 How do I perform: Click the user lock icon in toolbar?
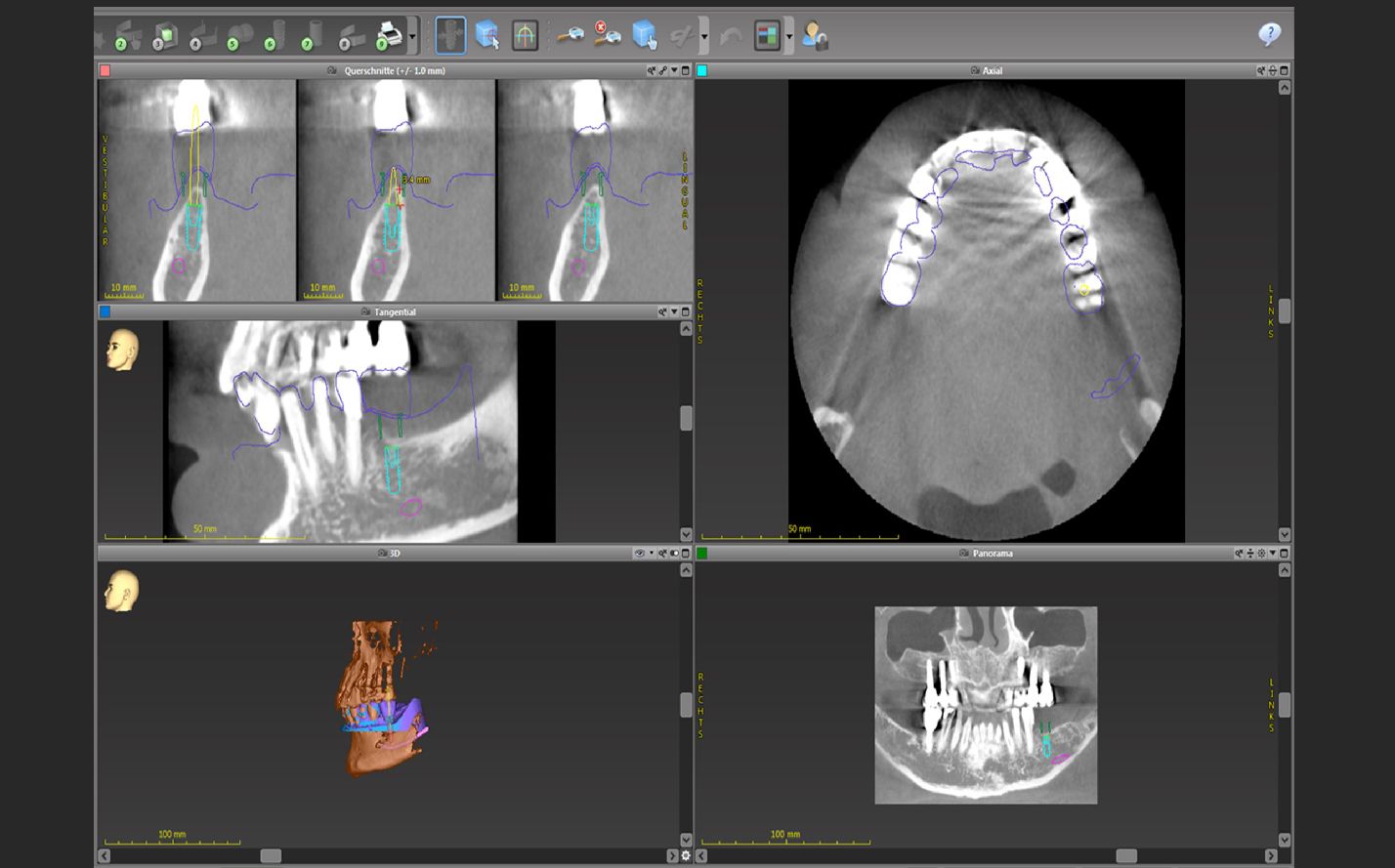[814, 36]
